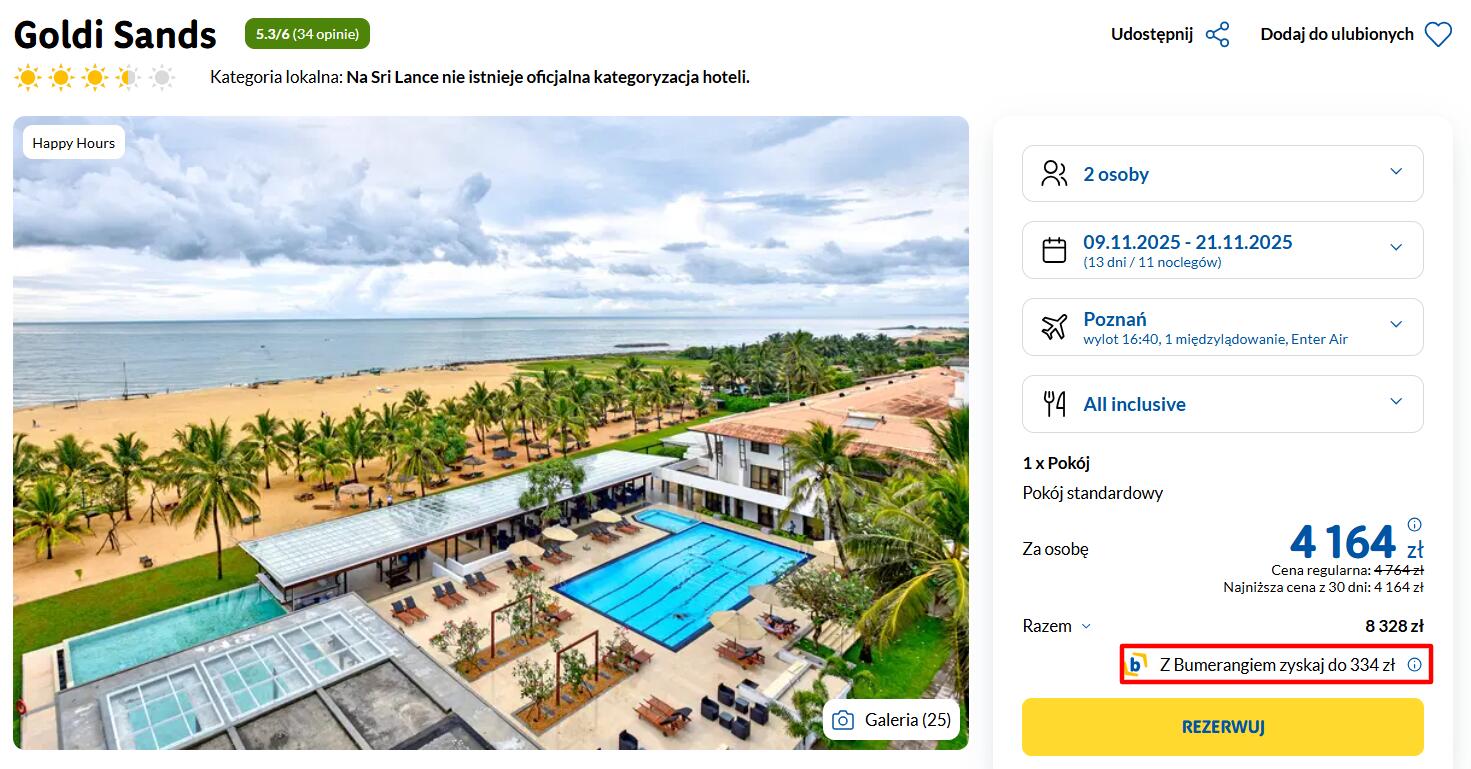The width and height of the screenshot is (1471, 769).
Task: Click the camera icon in the Galeria badge
Action: click(843, 720)
